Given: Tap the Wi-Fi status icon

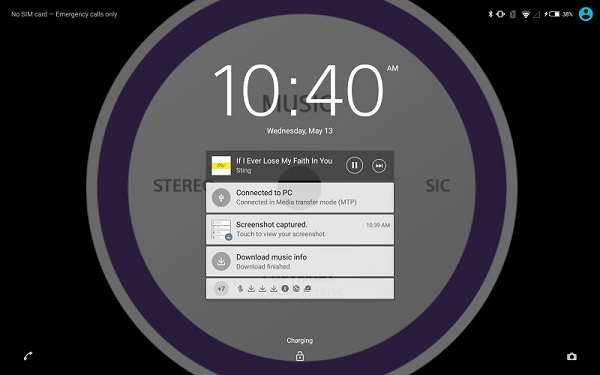Looking at the screenshot, I should (526, 15).
